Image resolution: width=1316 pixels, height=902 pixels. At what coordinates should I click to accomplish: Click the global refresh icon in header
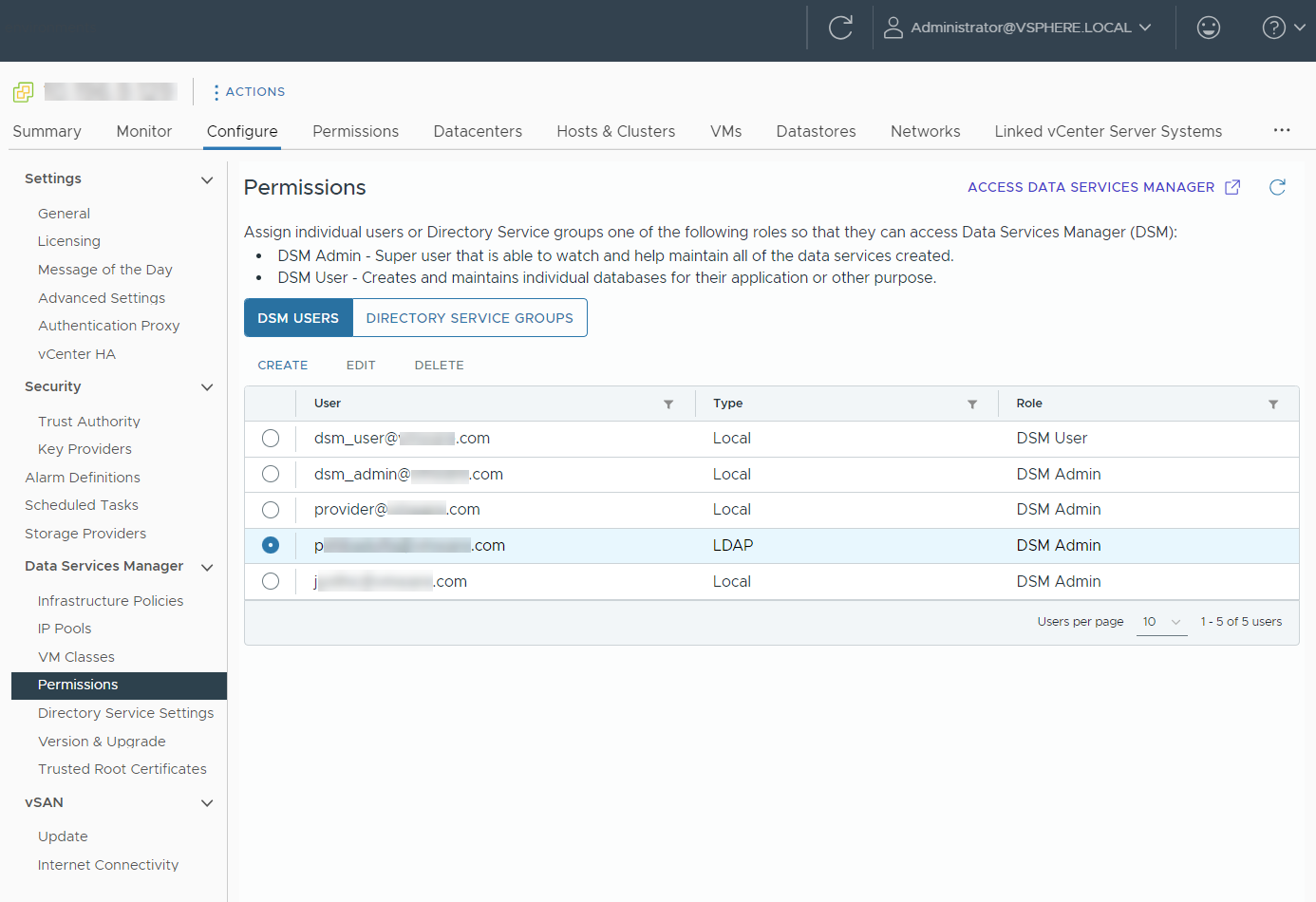tap(840, 28)
